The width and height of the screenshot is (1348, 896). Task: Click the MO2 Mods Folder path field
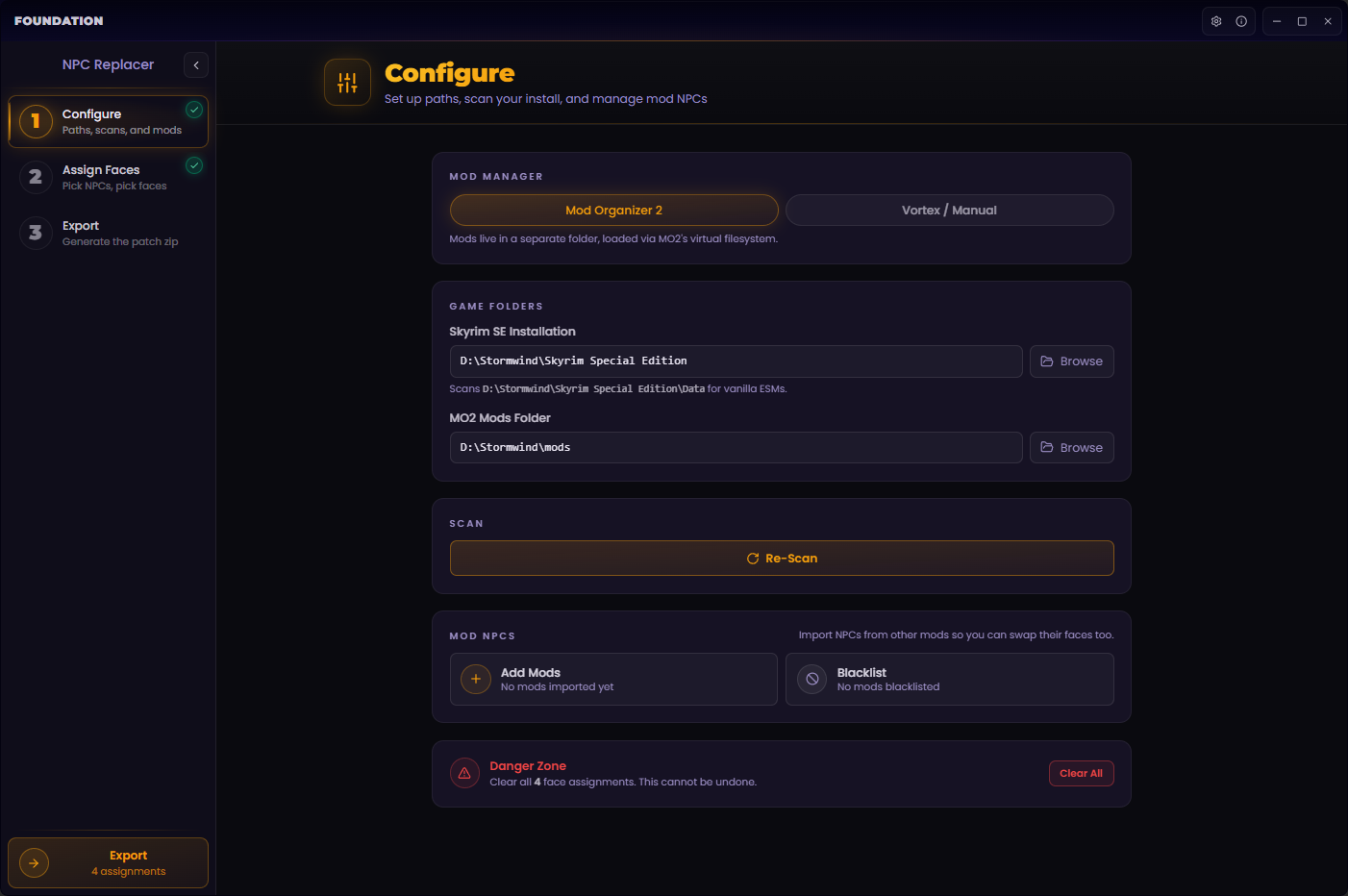tap(736, 448)
